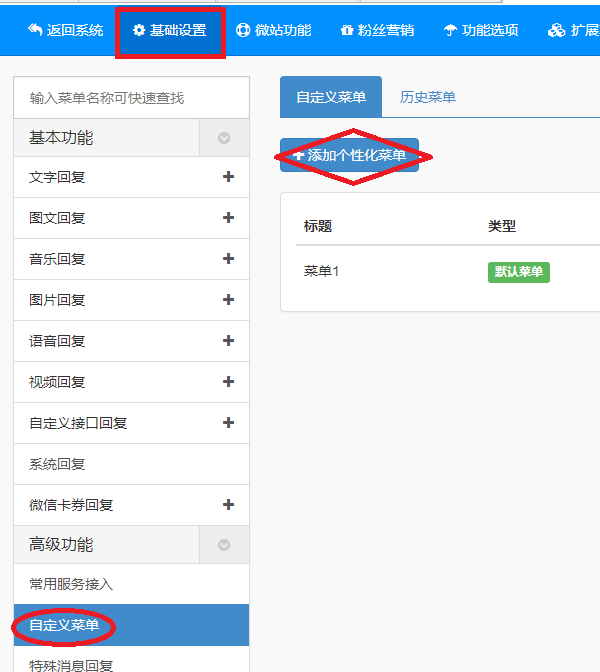Switch to the 历史菜单 tab

pos(428,97)
